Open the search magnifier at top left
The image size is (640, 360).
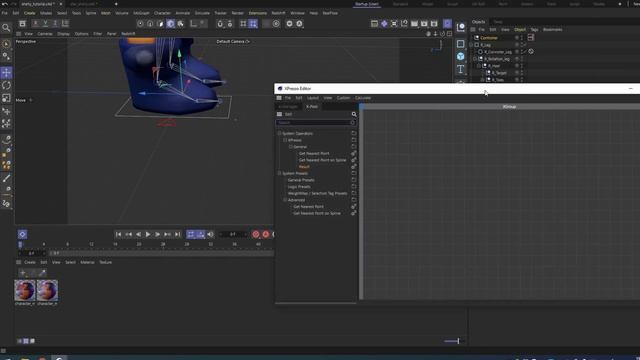point(6,28)
